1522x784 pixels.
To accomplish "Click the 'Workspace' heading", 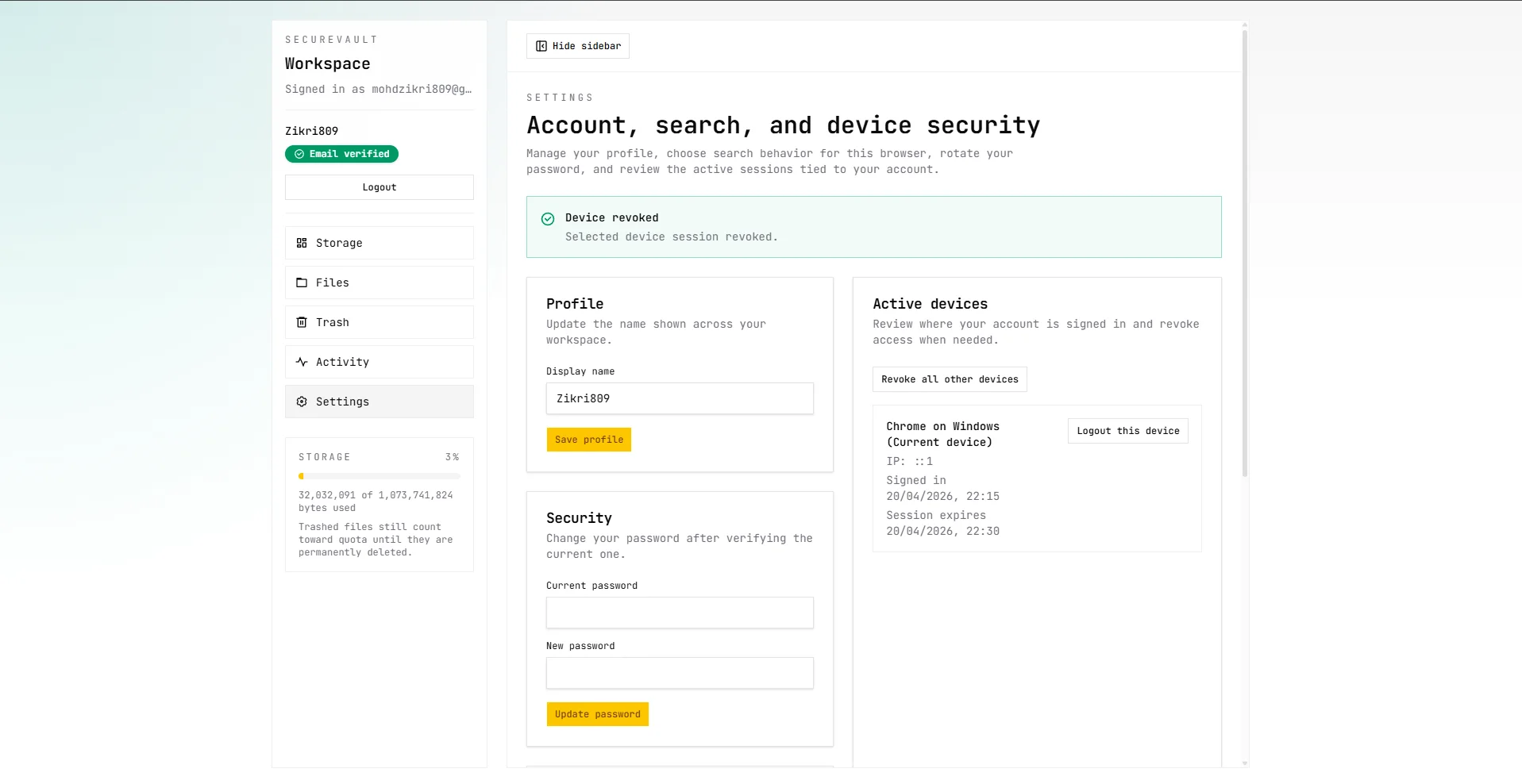I will point(328,63).
